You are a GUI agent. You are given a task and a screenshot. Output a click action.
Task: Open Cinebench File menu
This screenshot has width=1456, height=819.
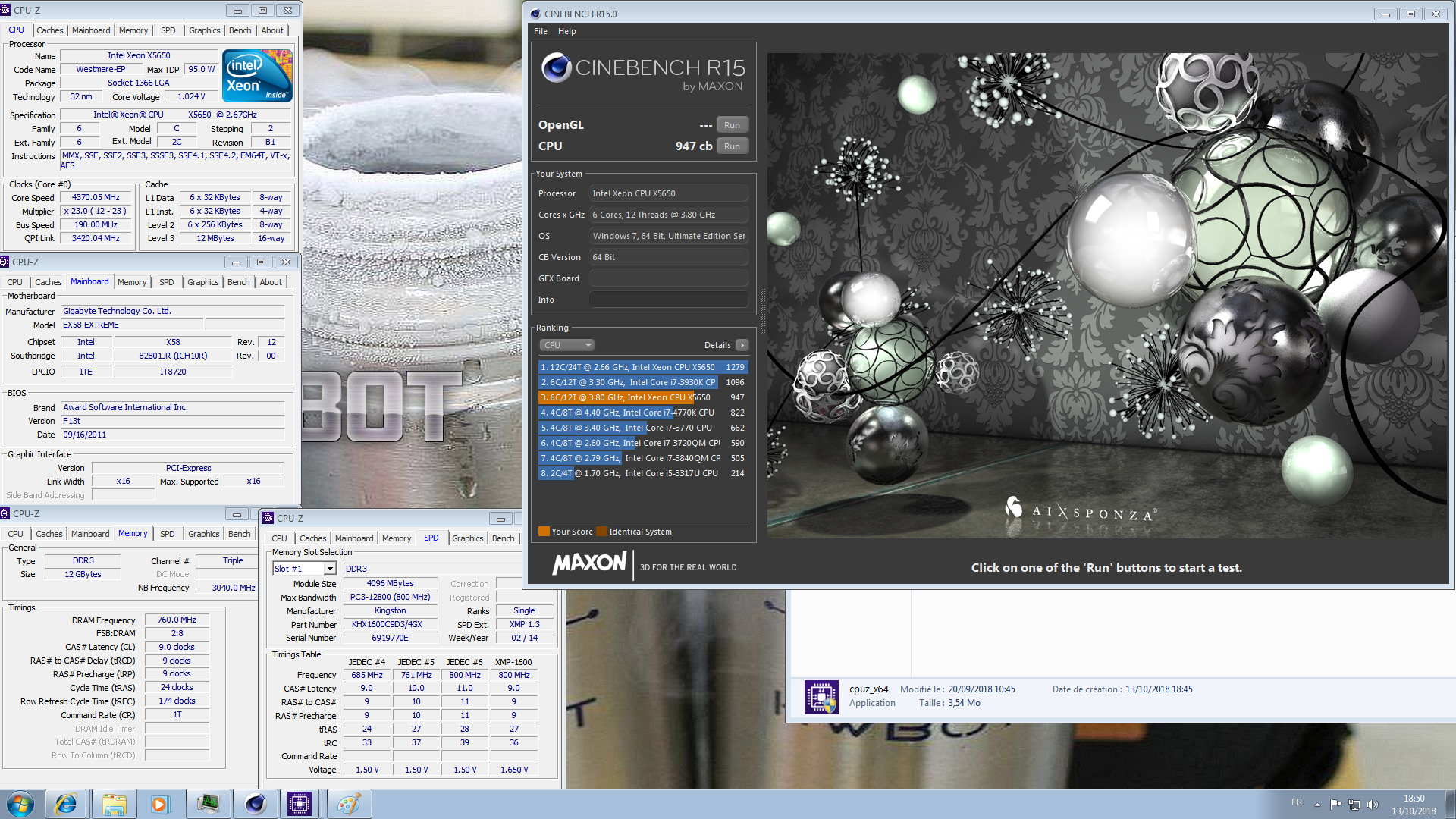pyautogui.click(x=541, y=31)
